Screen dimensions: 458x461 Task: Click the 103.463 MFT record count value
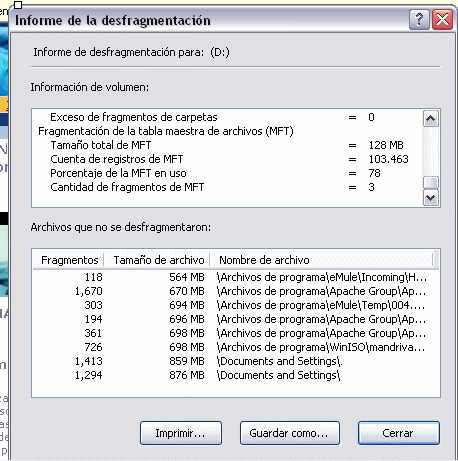tap(389, 159)
